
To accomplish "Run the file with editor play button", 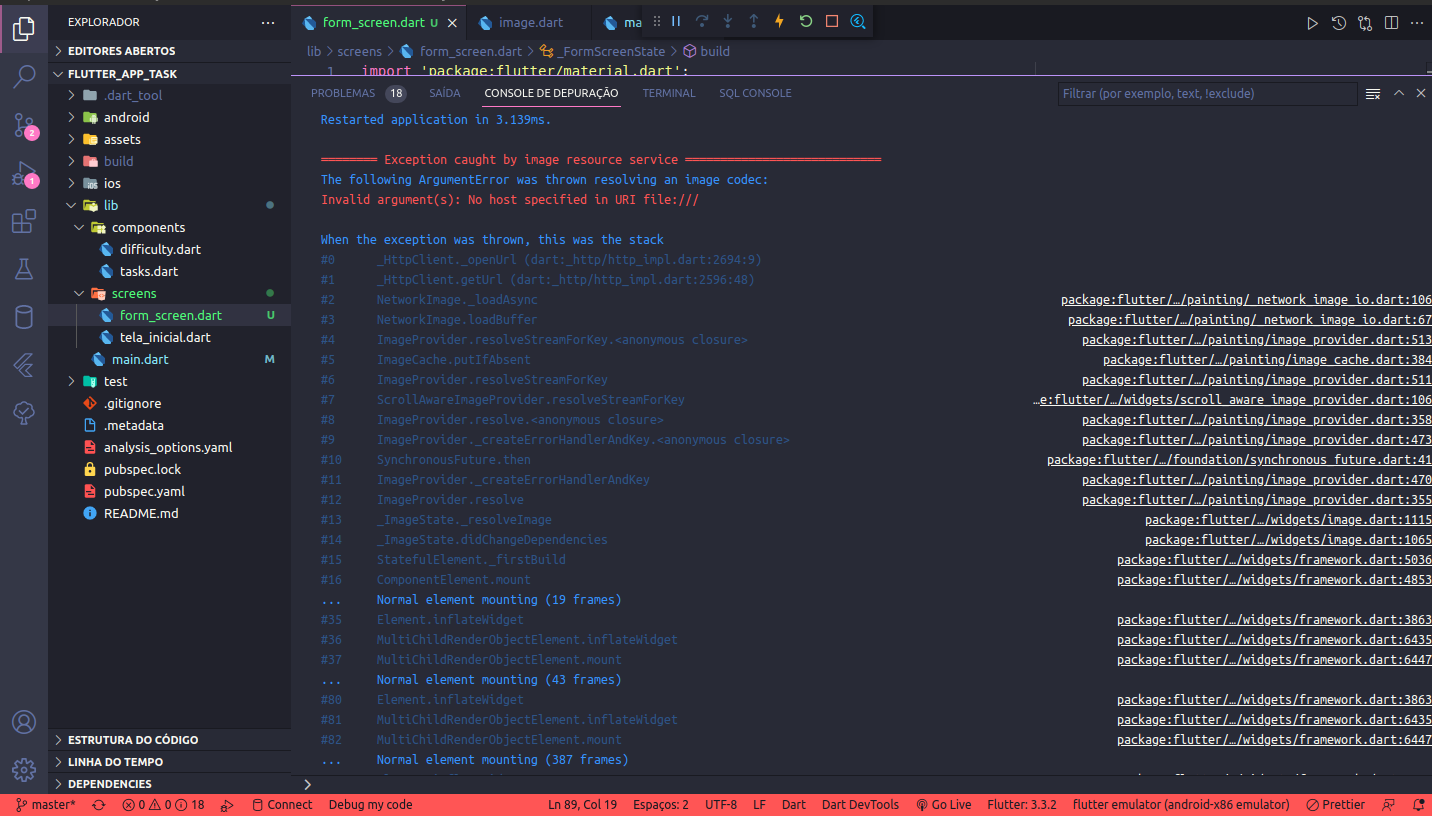I will (x=1313, y=23).
